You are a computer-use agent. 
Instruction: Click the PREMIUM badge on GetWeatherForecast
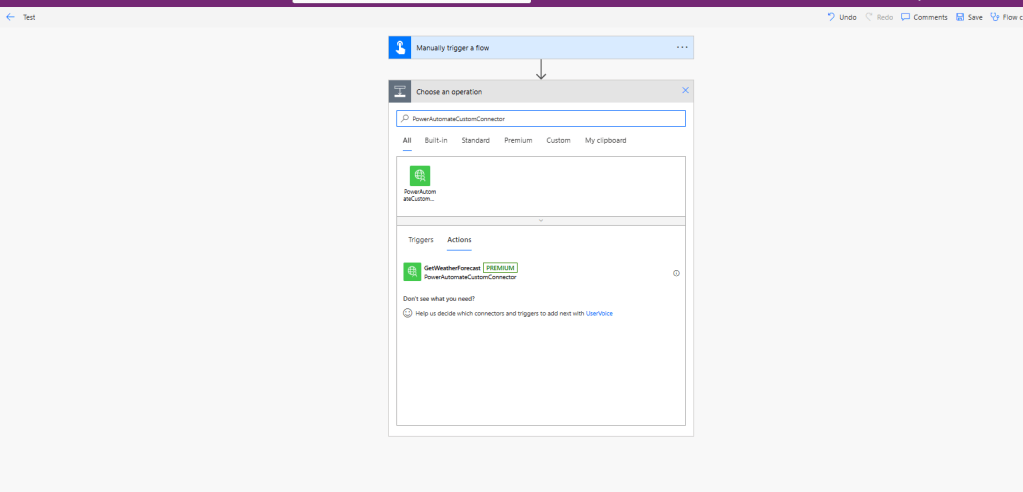tap(500, 268)
